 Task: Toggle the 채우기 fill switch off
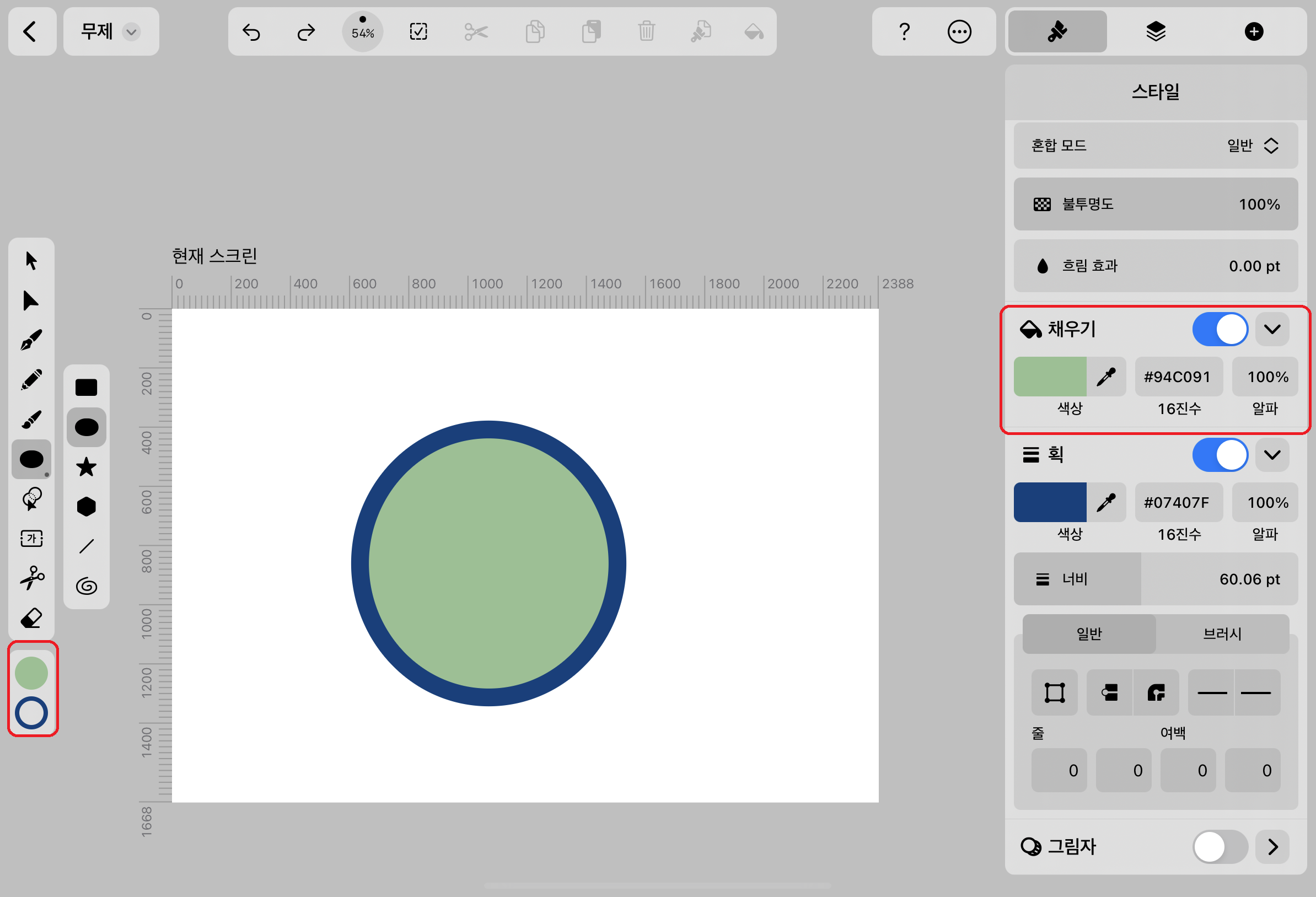pyautogui.click(x=1220, y=329)
